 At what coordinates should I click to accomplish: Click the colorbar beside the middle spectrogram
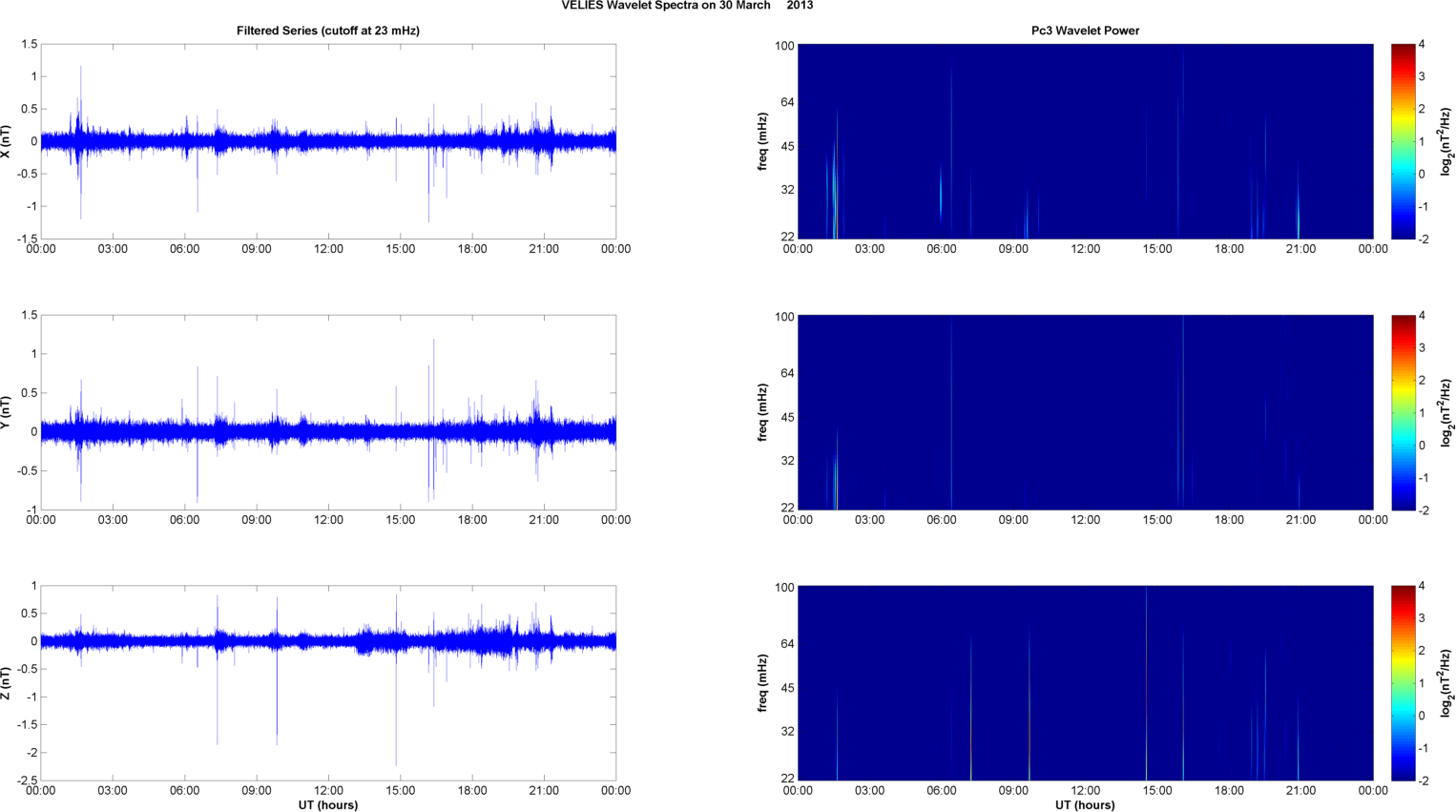click(1403, 412)
